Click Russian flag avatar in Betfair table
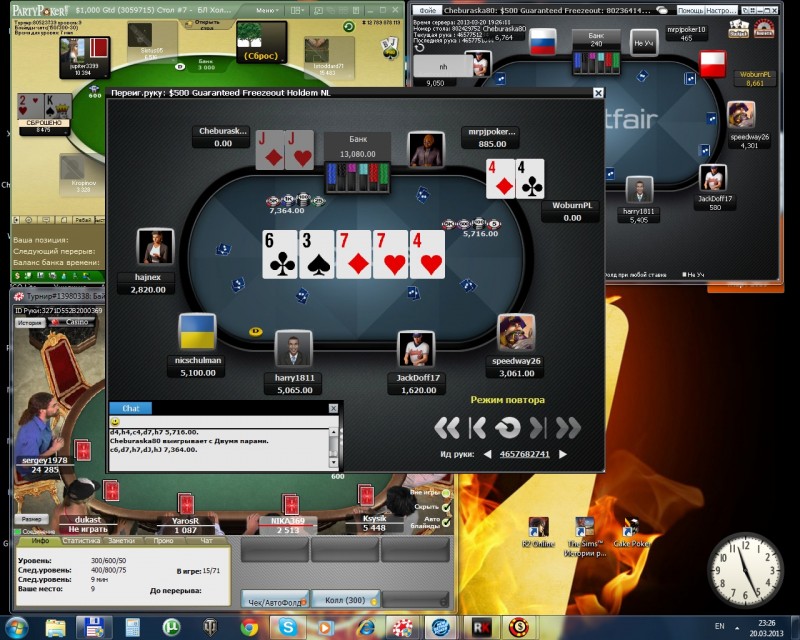This screenshot has height=640, width=800. [543, 41]
